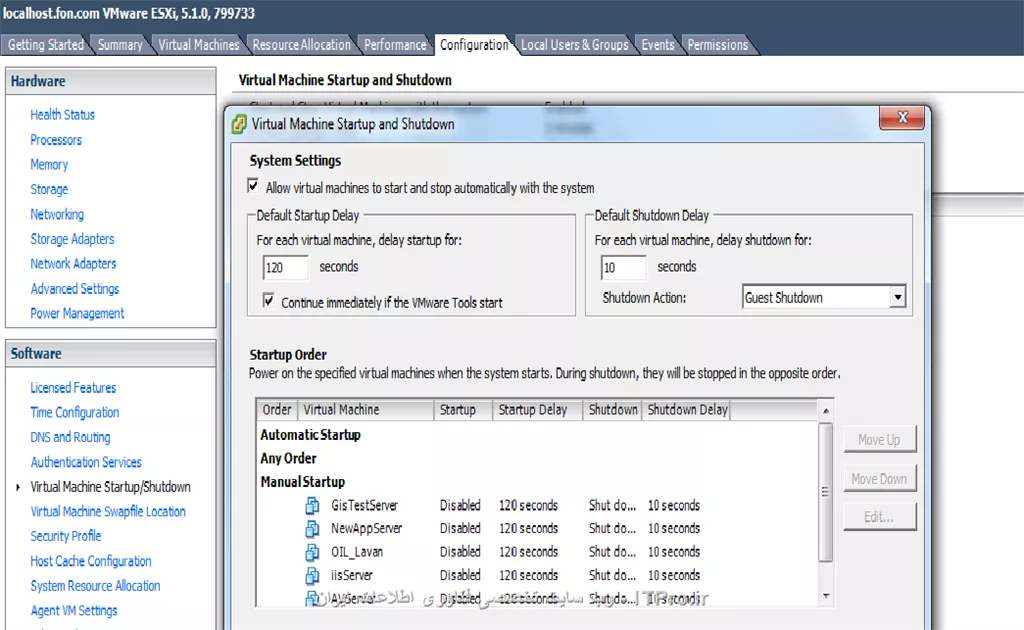
Task: Click the Startup Delay column header
Action: (x=537, y=410)
